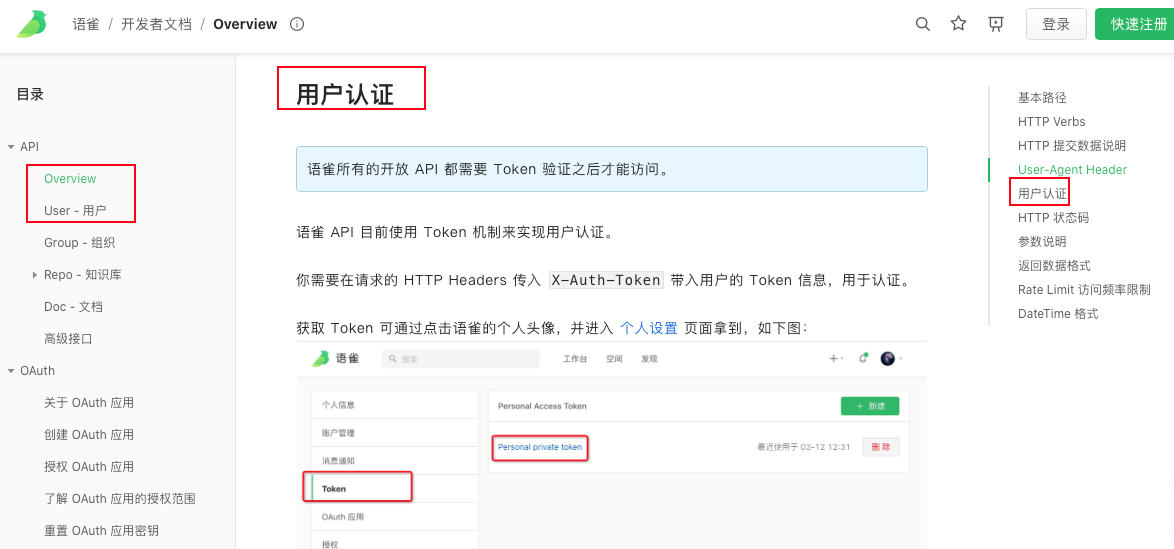This screenshot has width=1174, height=549.
Task: Jump to Rate Limit 访问频率限制 in outline
Action: coord(1084,290)
